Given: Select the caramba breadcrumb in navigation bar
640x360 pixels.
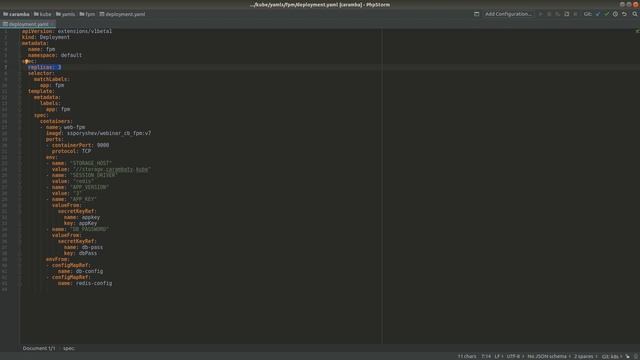Looking at the screenshot, I should pyautogui.click(x=16, y=14).
